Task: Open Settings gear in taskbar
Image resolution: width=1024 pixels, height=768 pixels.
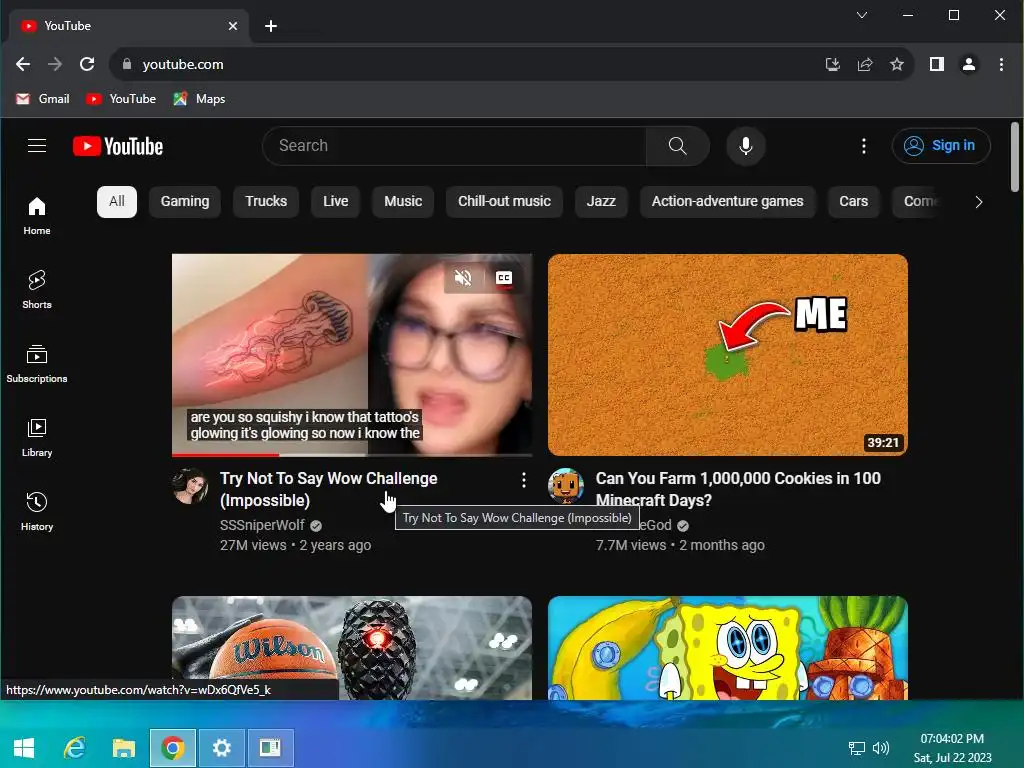Action: click(222, 748)
